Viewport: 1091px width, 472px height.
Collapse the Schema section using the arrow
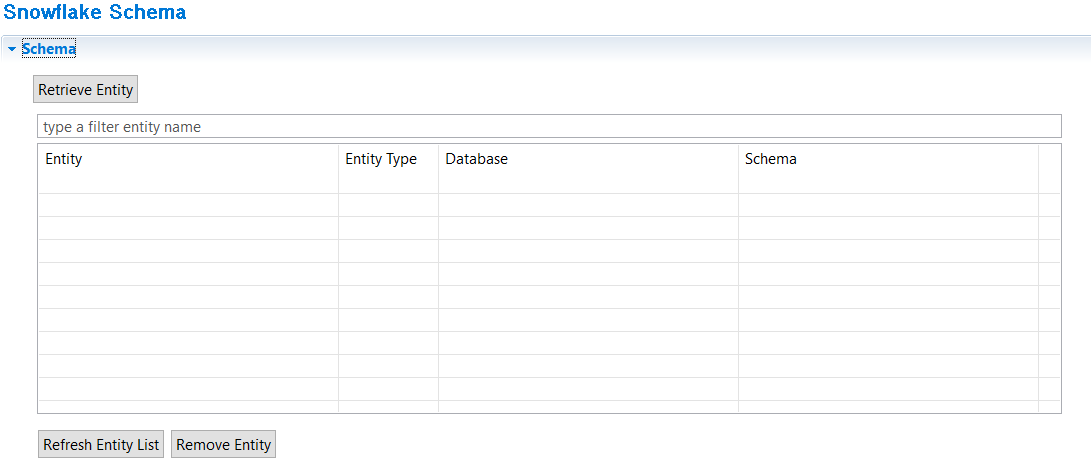(x=12, y=49)
